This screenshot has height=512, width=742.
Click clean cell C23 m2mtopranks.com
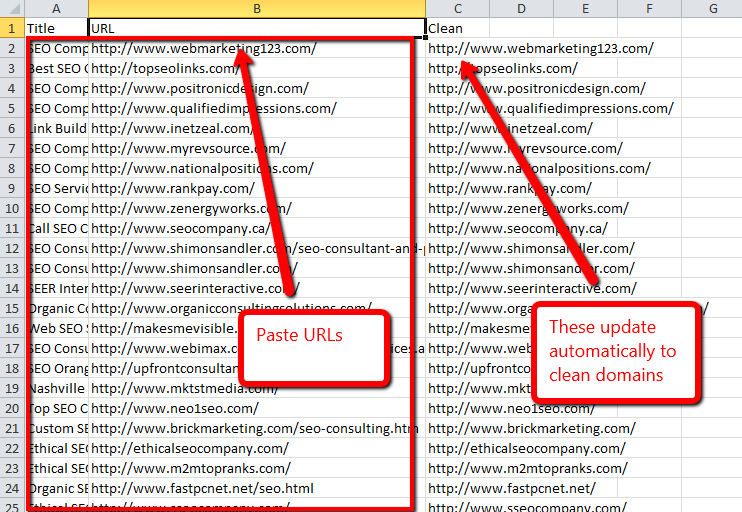point(458,468)
